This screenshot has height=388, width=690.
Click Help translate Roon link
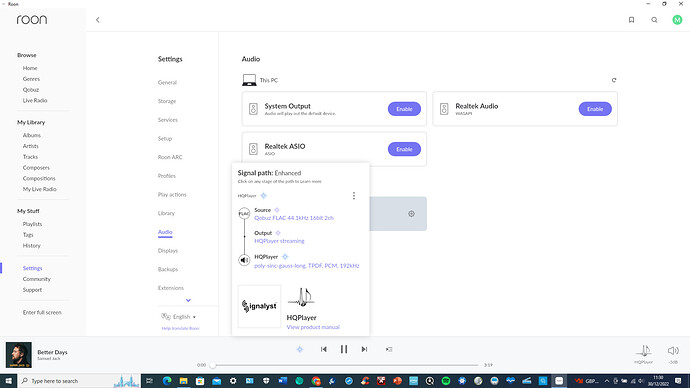pyautogui.click(x=180, y=328)
